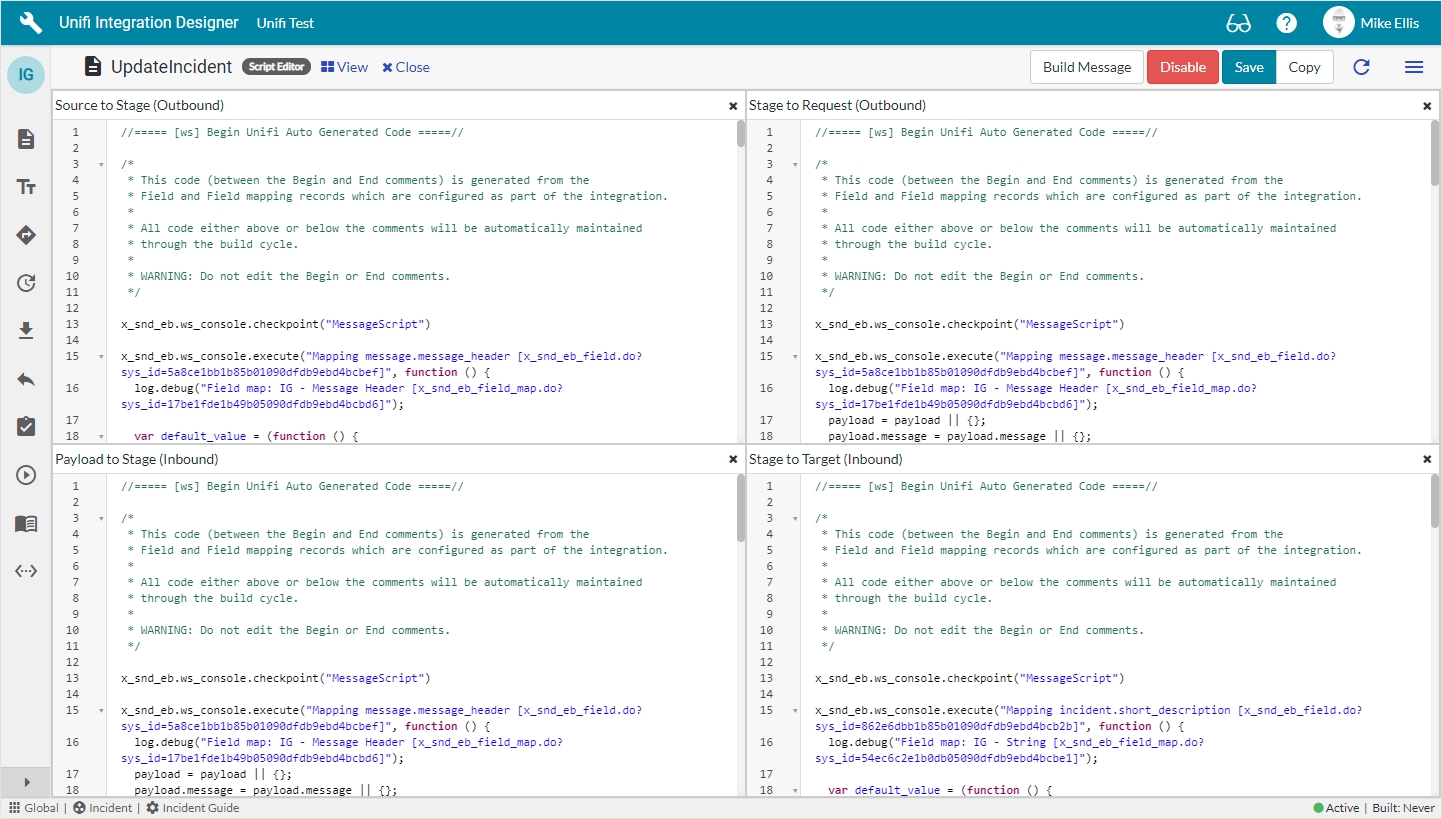1442x819 pixels.
Task: Collapse fold at line 15 in Stage to Target
Action: click(x=795, y=711)
